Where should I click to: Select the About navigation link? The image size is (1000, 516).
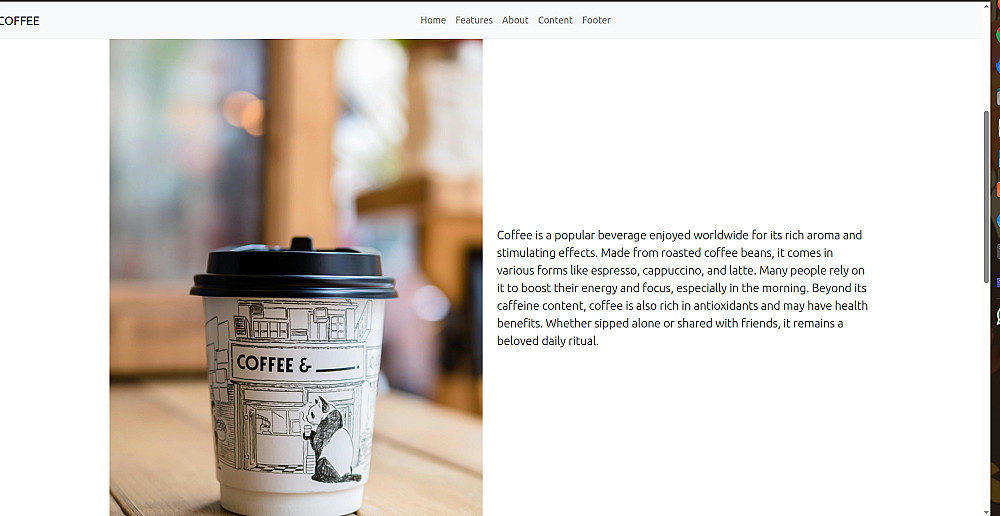tap(515, 20)
